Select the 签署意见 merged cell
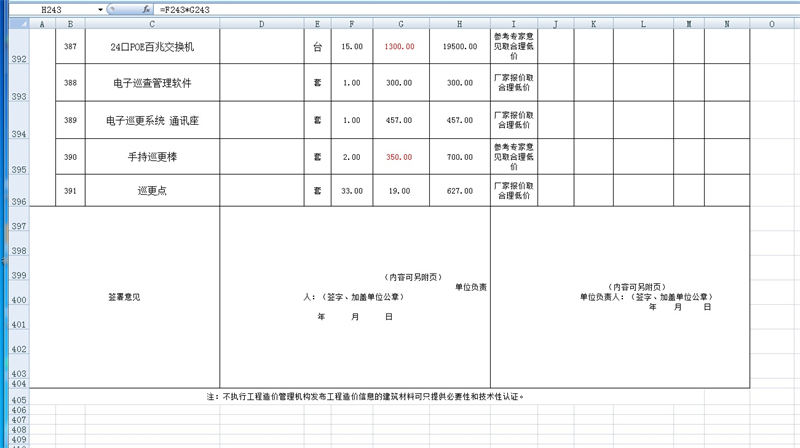Image resolution: width=800 pixels, height=448 pixels. [125, 297]
